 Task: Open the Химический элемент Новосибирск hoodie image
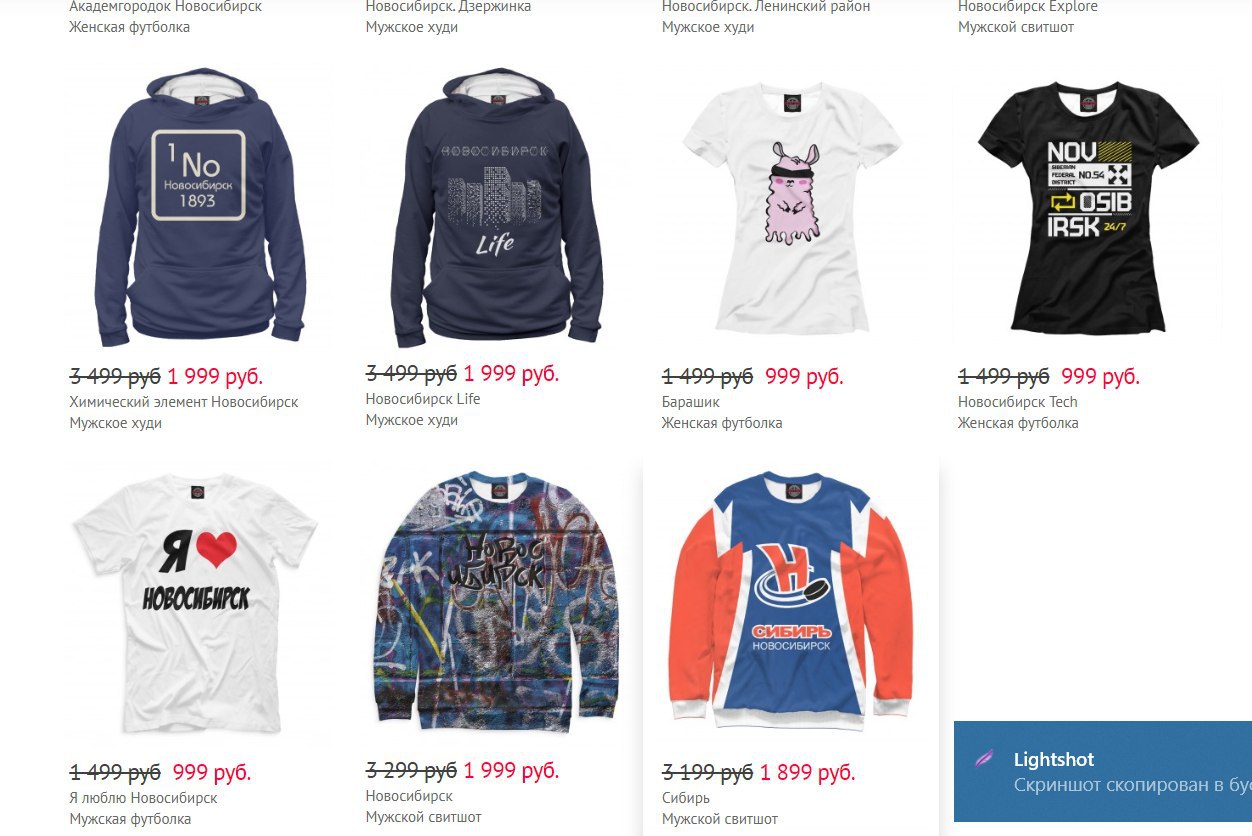[x=199, y=207]
